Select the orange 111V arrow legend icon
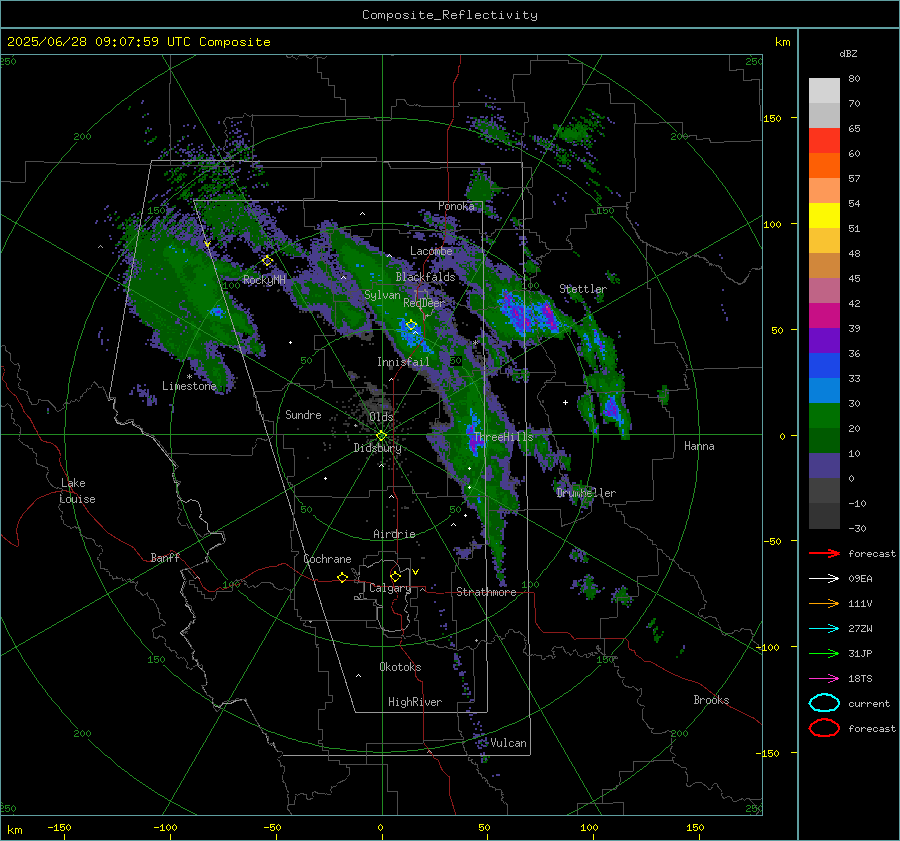This screenshot has height=841, width=900. (824, 603)
